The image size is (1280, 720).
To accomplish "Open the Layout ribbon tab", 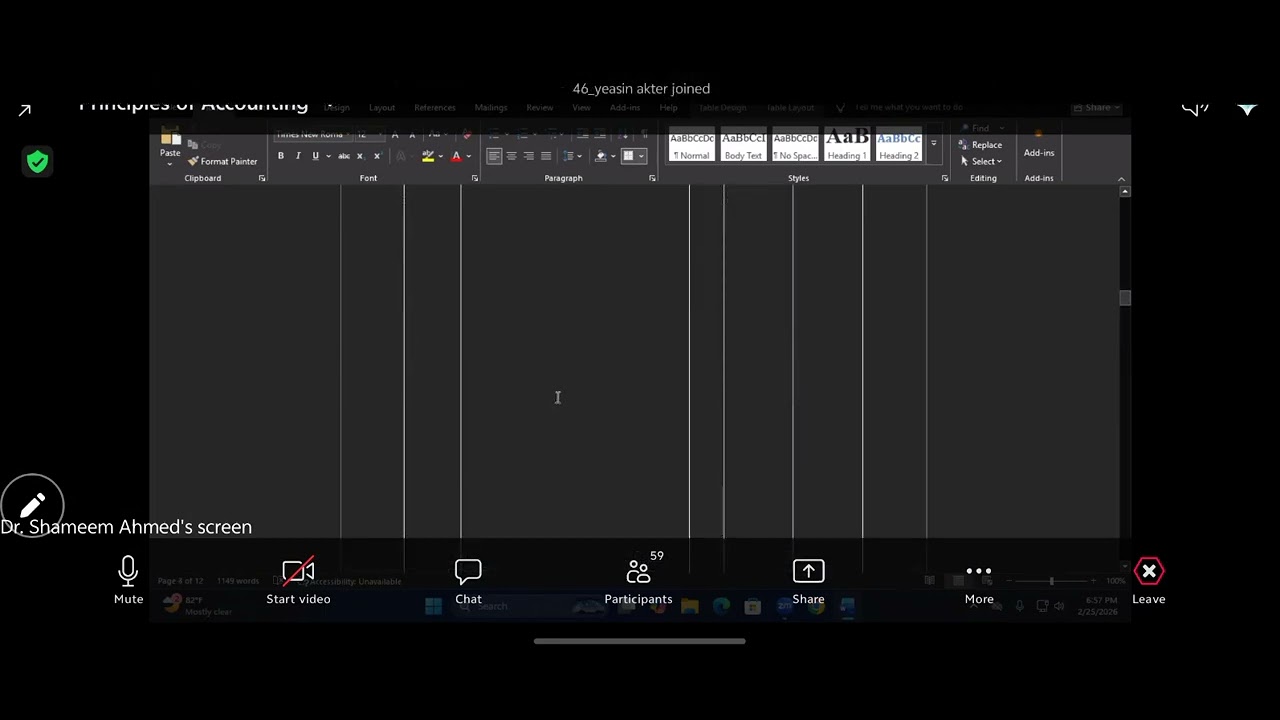I will (382, 108).
